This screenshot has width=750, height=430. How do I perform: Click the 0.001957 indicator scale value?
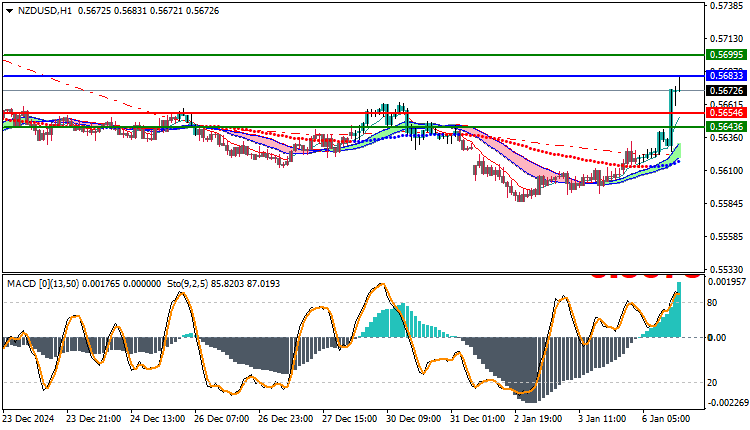(727, 282)
